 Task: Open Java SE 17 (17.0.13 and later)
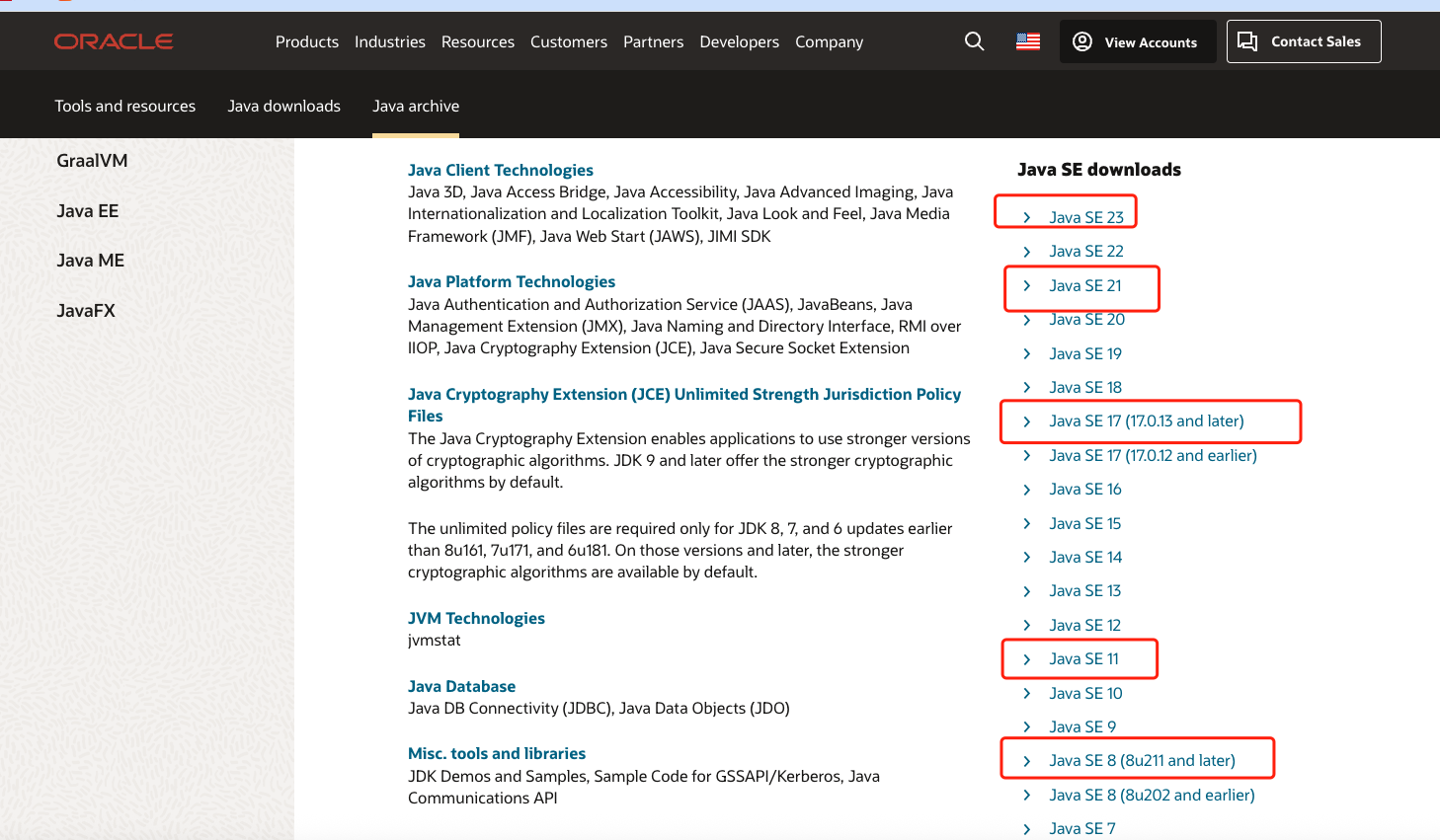pos(1147,420)
